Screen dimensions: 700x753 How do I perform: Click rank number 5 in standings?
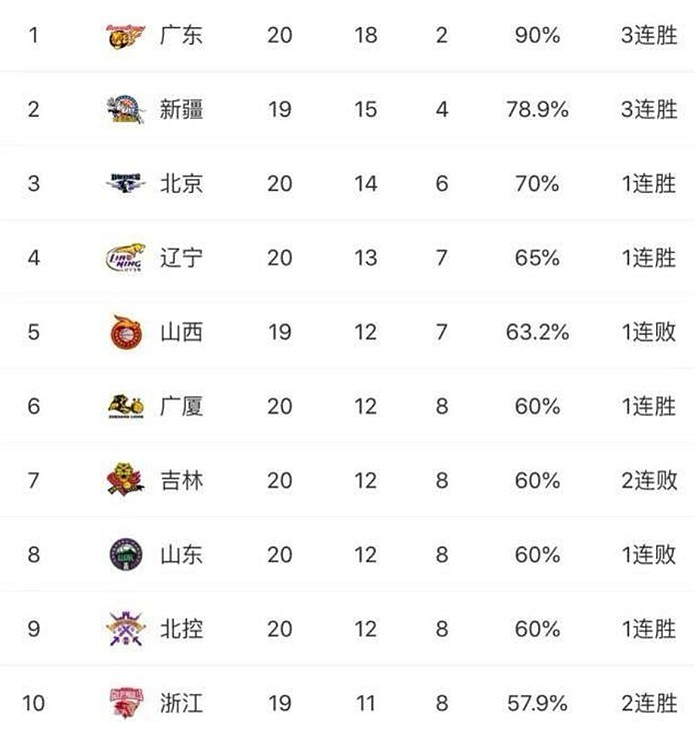tap(34, 331)
